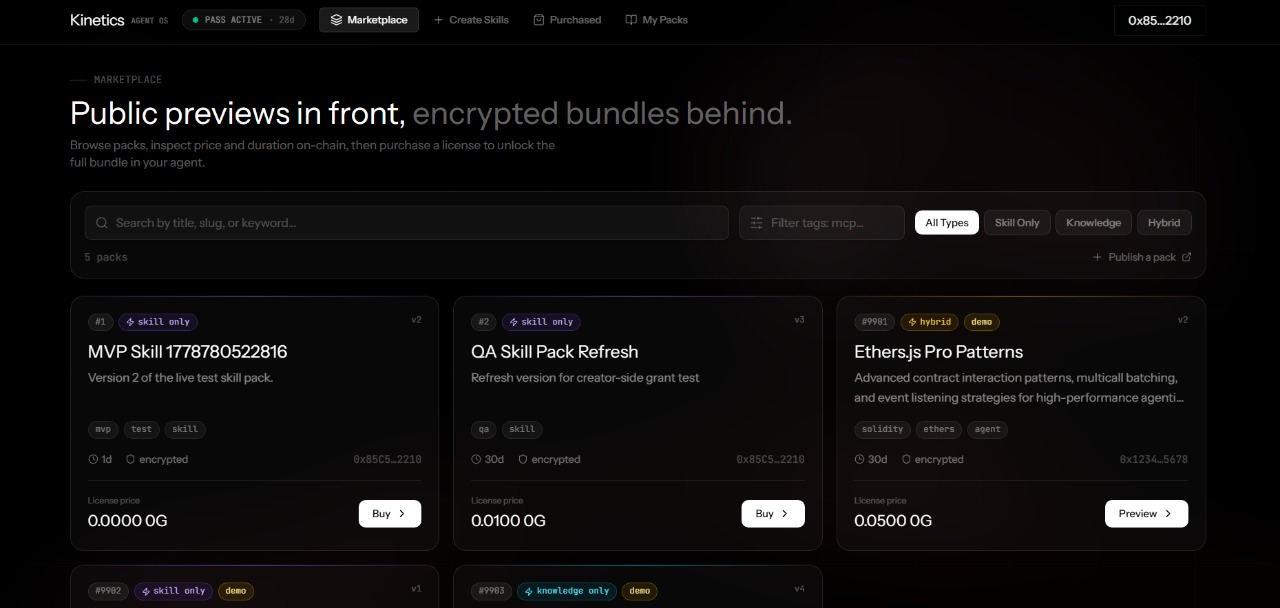Click the external link icon beside Publish a pack
1280x608 pixels.
coord(1187,257)
